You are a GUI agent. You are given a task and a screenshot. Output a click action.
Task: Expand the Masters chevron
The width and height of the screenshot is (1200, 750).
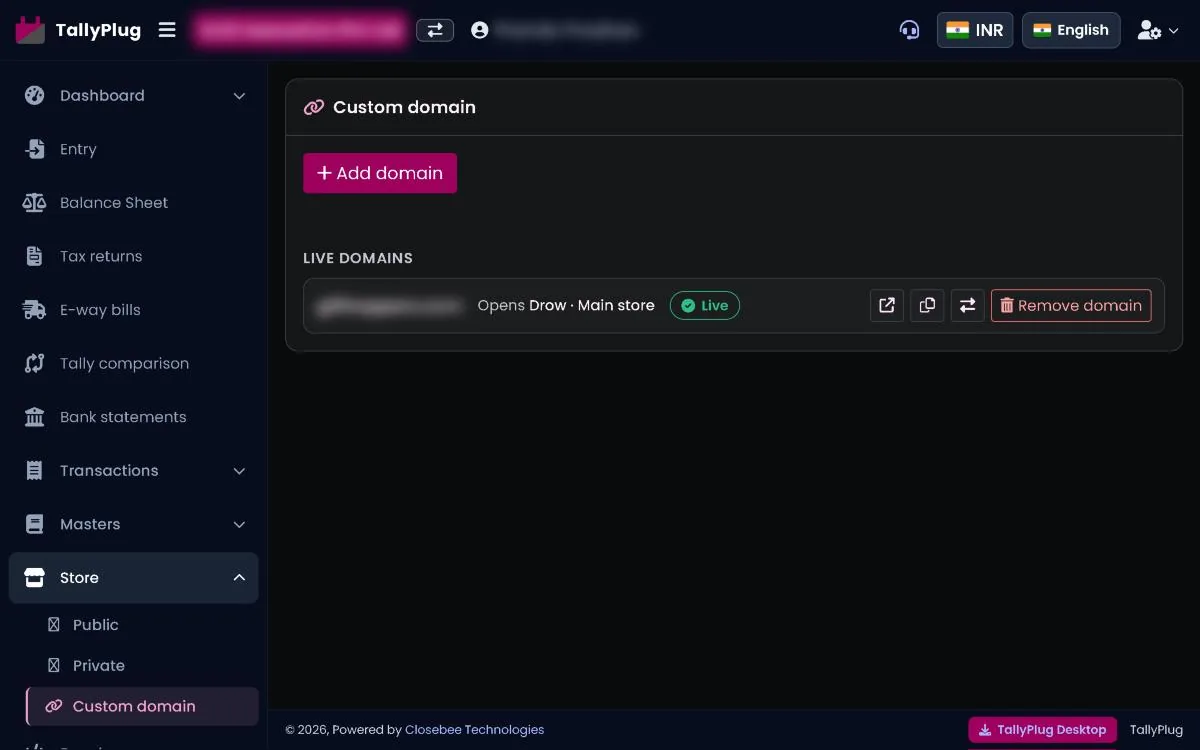pyautogui.click(x=239, y=524)
